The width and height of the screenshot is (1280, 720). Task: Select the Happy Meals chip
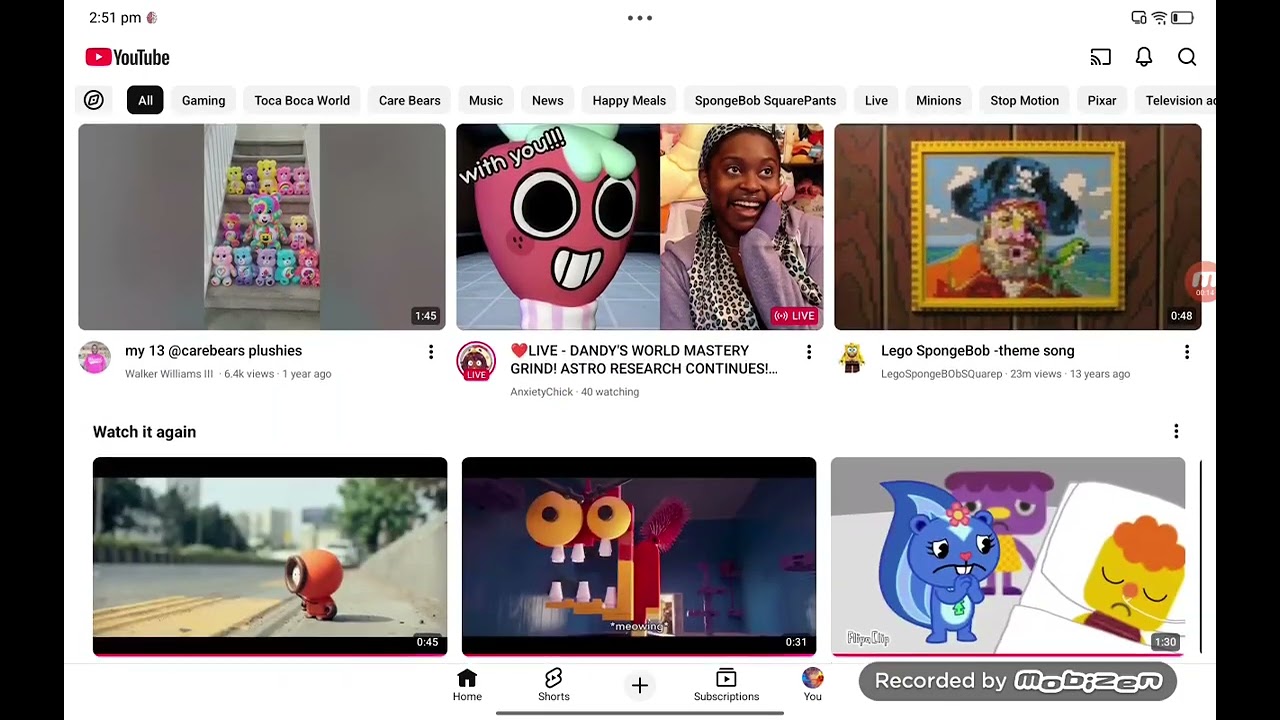pyautogui.click(x=629, y=100)
